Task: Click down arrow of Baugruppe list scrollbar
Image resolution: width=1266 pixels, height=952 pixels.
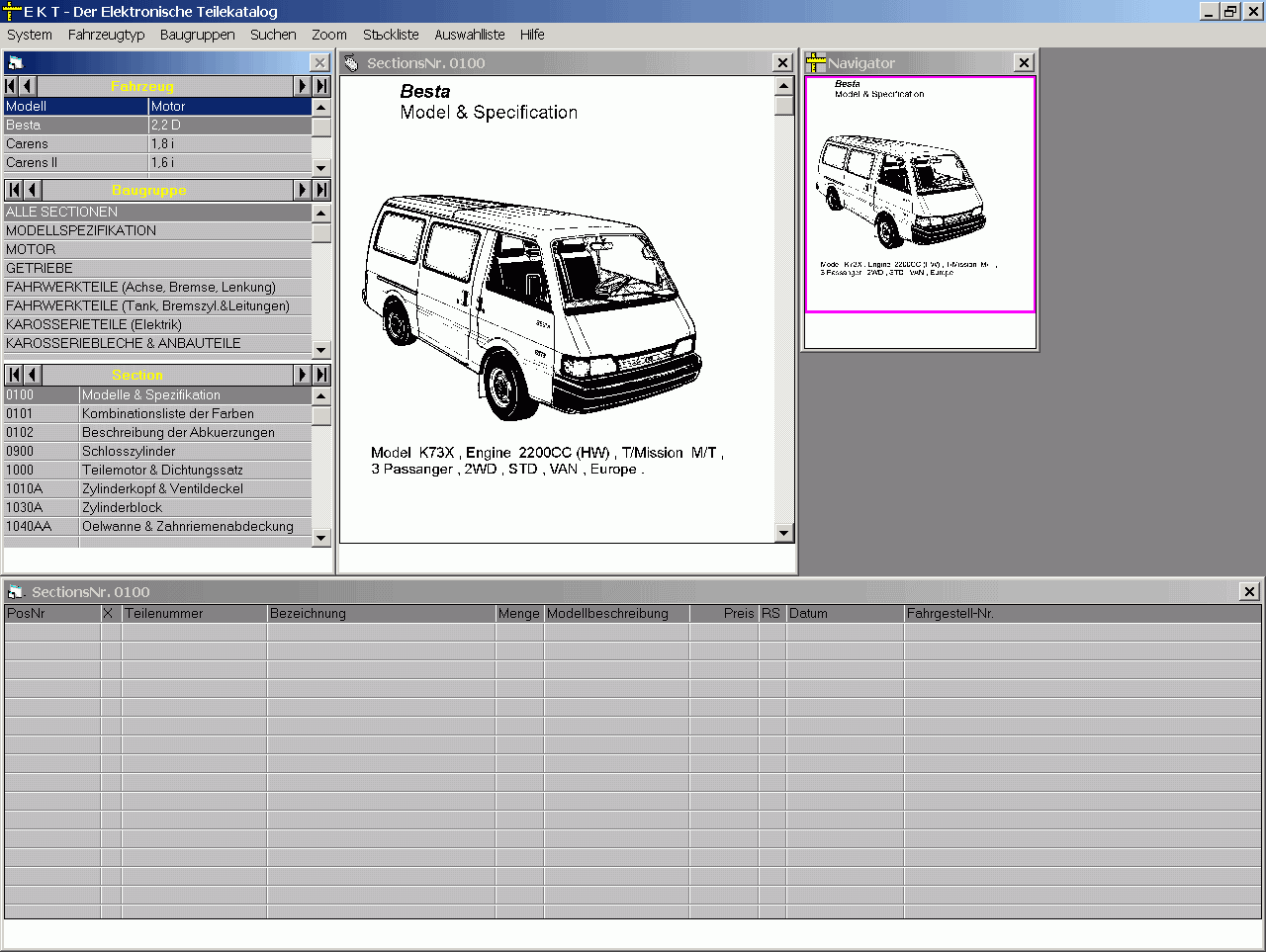Action: (321, 350)
